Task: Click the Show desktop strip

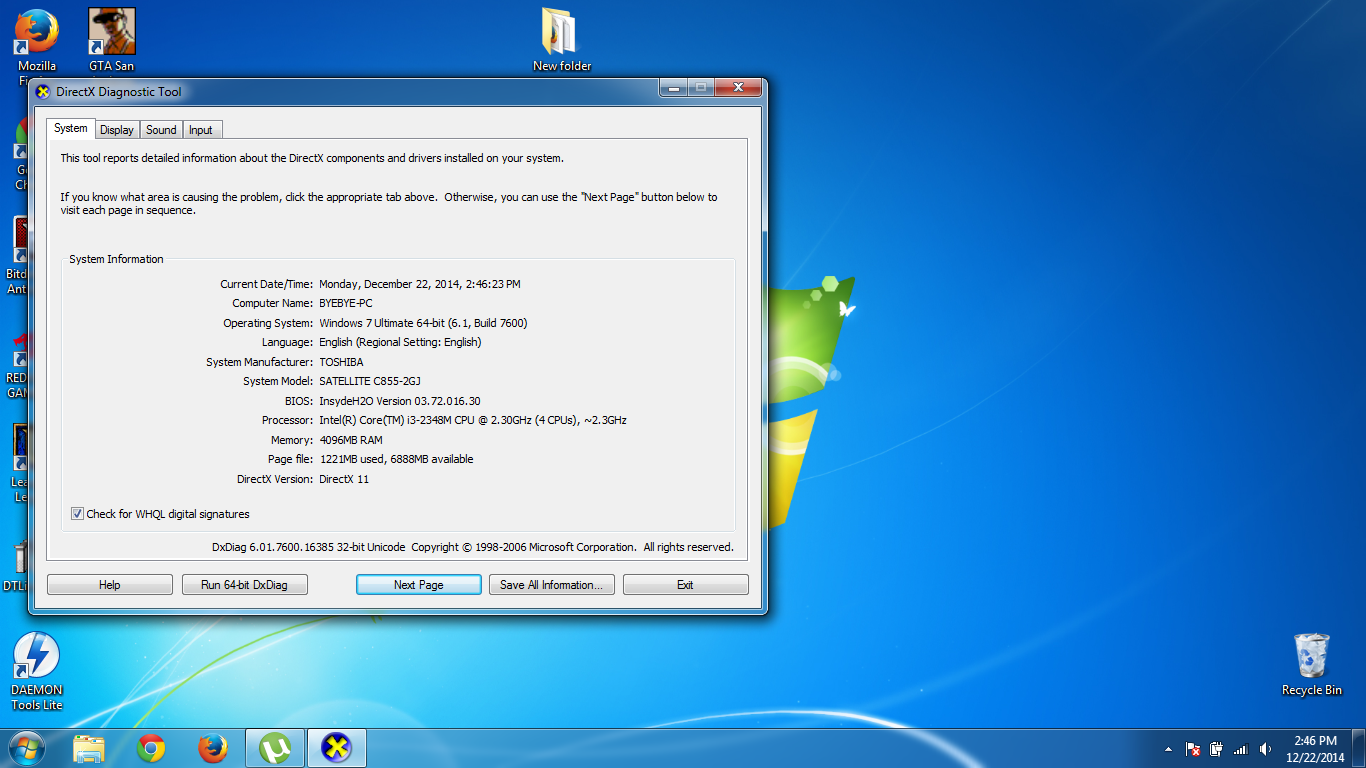Action: [x=1359, y=748]
